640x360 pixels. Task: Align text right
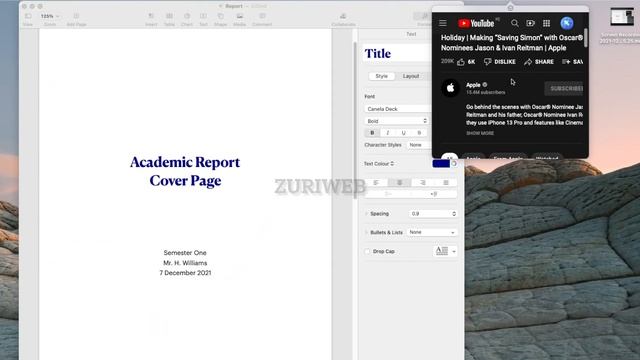click(x=422, y=182)
